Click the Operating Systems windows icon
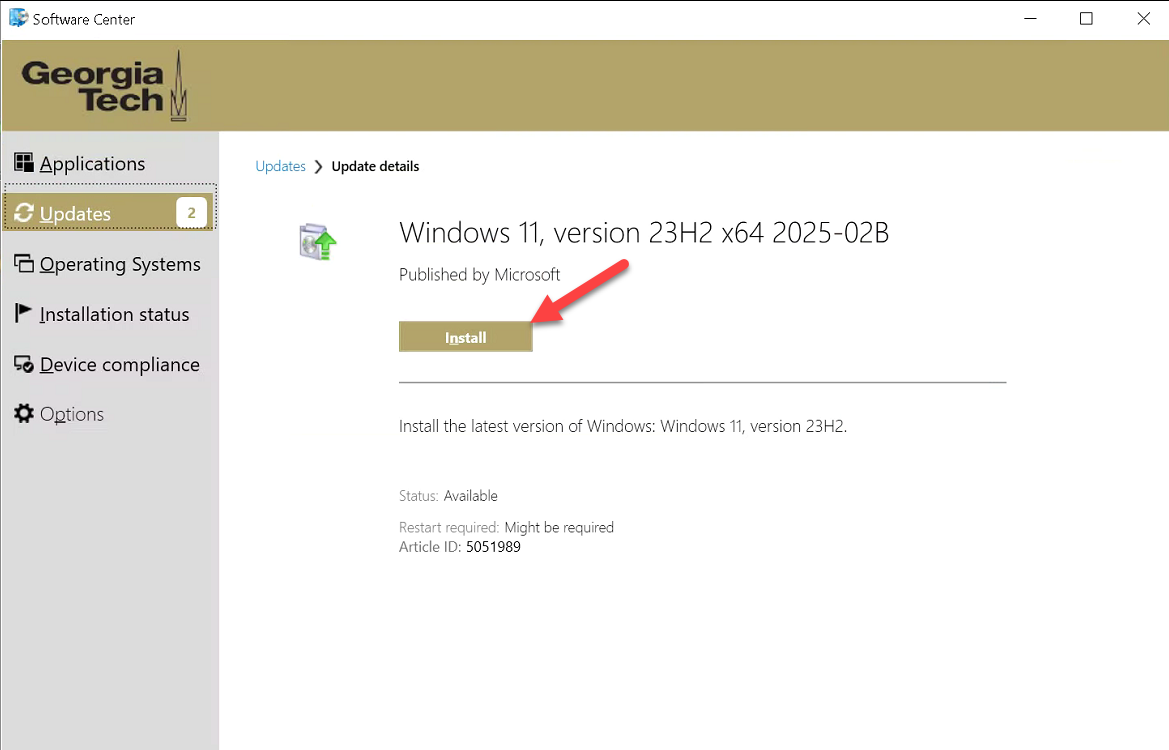The height and width of the screenshot is (750, 1169). (24, 263)
